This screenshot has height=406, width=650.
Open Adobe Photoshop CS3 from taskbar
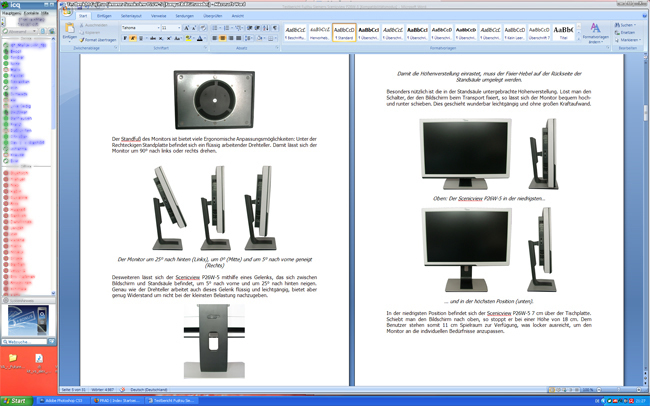(x=61, y=401)
